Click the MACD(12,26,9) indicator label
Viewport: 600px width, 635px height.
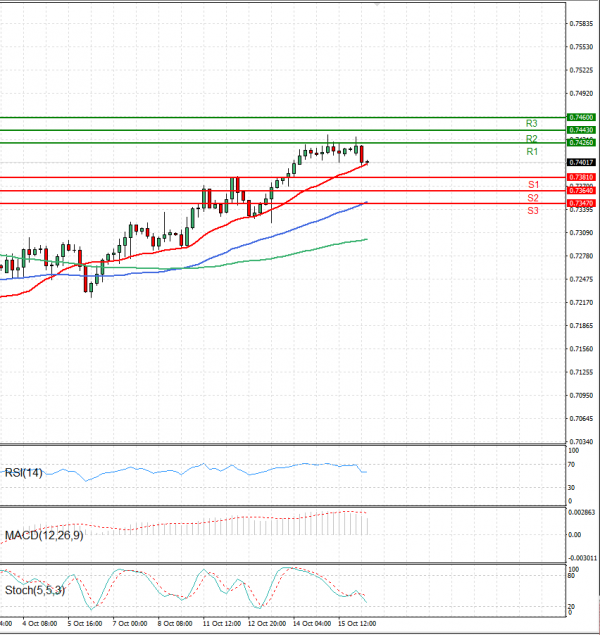tap(44, 535)
